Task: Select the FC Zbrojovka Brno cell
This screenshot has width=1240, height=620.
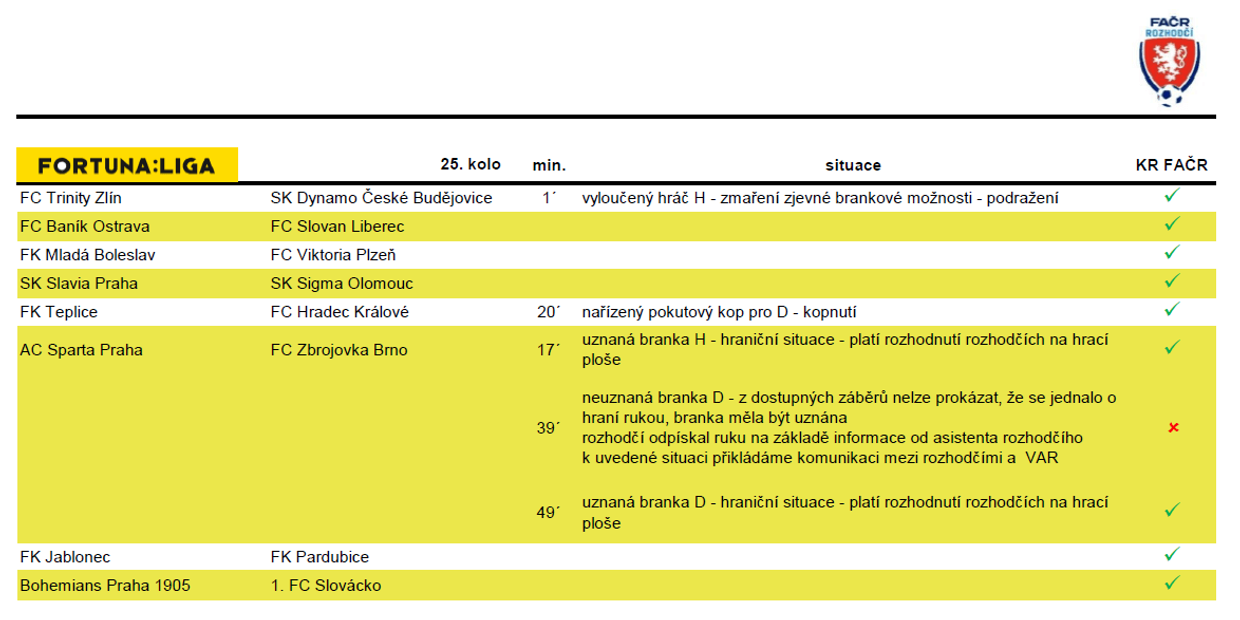Action: [x=338, y=350]
